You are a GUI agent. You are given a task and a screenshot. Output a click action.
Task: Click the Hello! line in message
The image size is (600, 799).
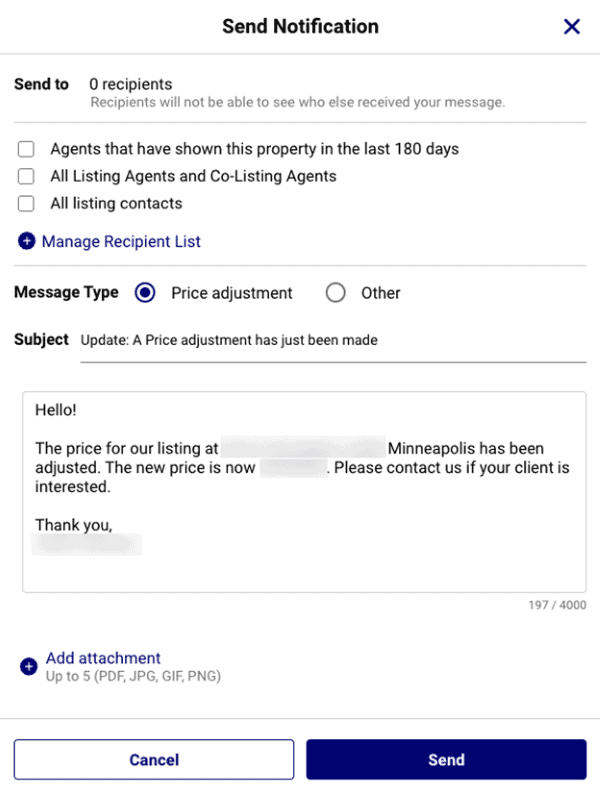click(x=56, y=410)
